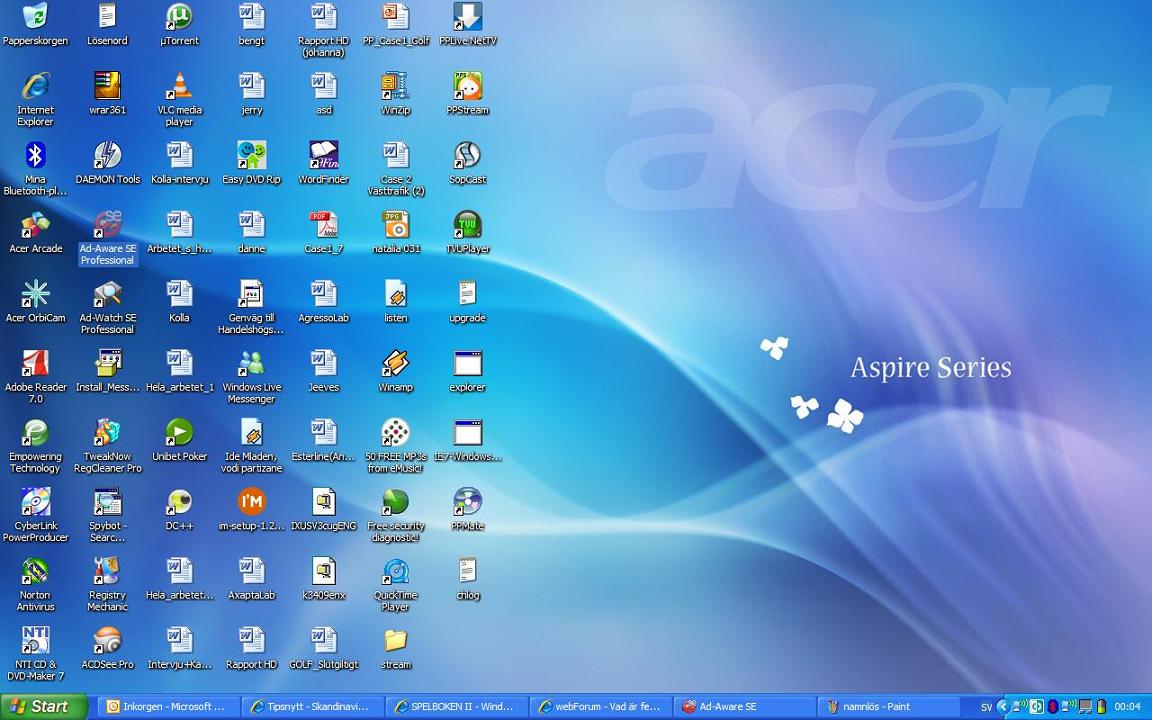This screenshot has height=720, width=1152.
Task: Switch to Tipsnytt - Skandinavi taskbar button
Action: coord(314,707)
